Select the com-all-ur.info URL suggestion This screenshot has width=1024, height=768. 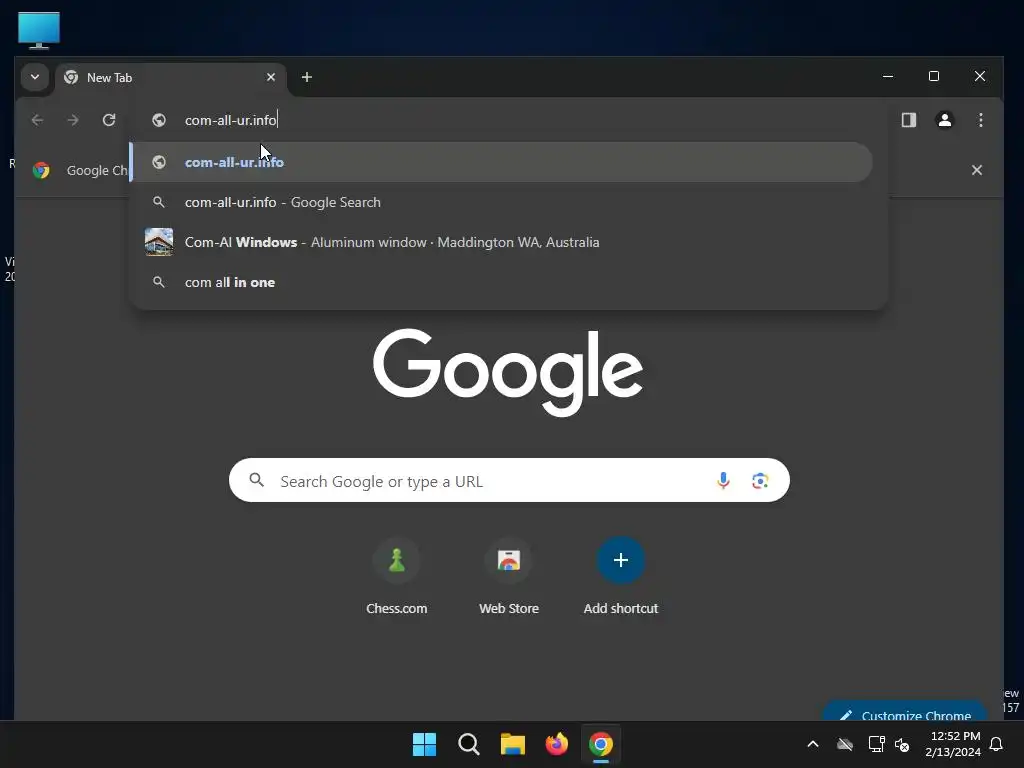click(501, 162)
